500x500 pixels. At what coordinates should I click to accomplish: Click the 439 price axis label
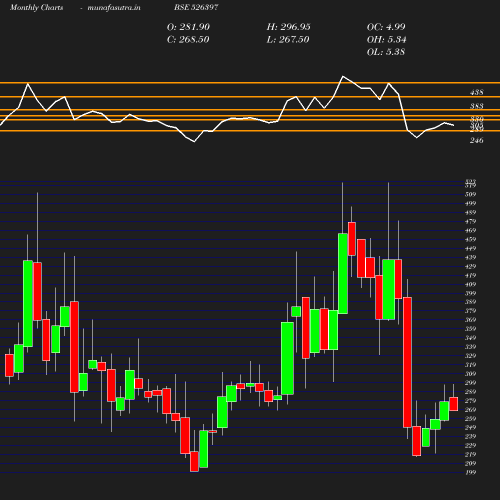point(471,257)
